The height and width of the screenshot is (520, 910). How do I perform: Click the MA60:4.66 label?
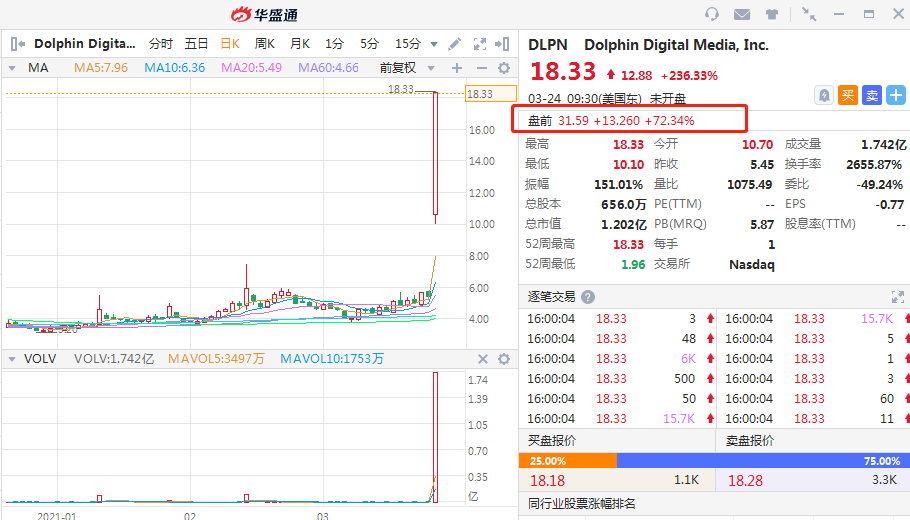click(328, 68)
